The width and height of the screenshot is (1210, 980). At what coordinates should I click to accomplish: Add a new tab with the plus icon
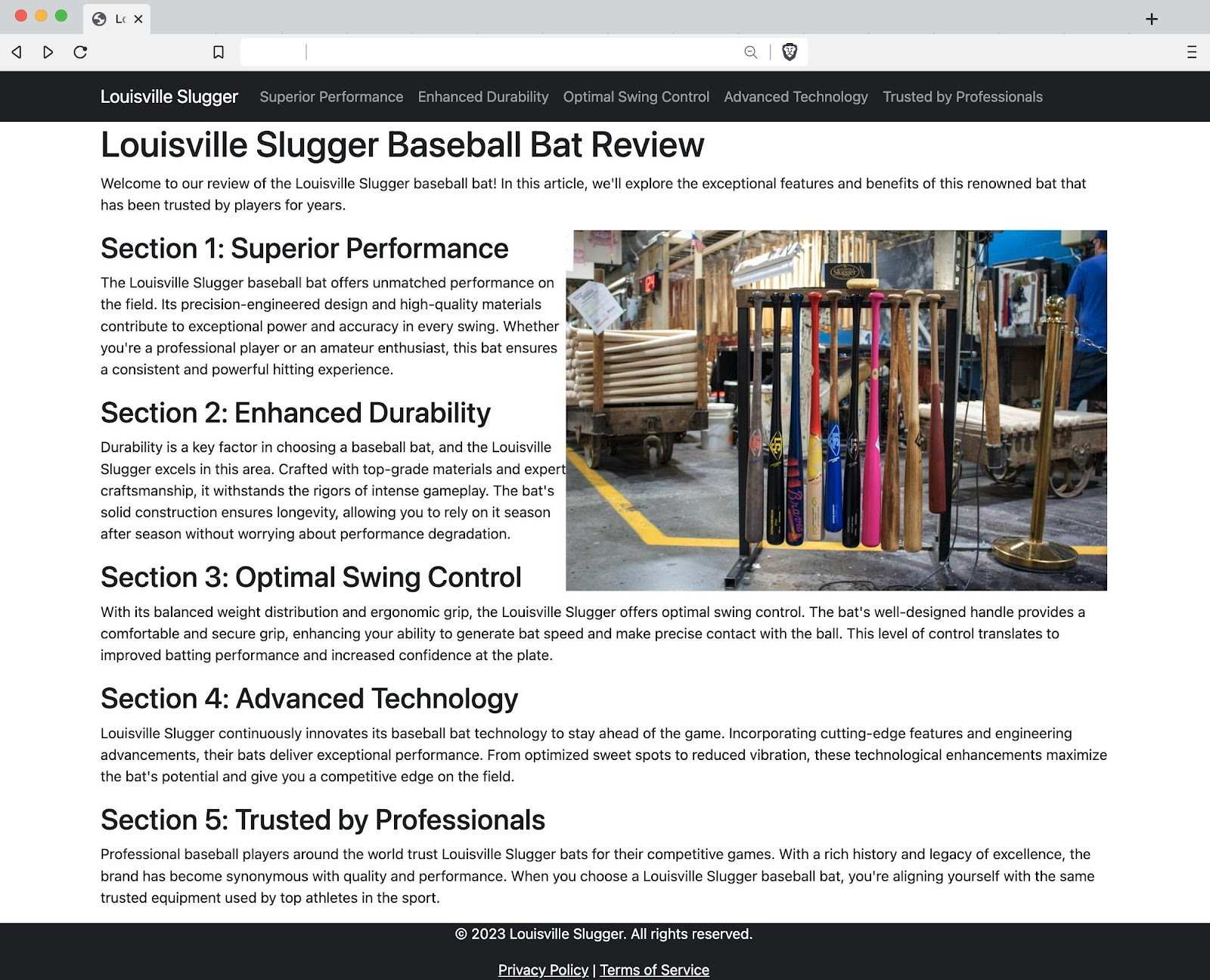tap(1152, 19)
